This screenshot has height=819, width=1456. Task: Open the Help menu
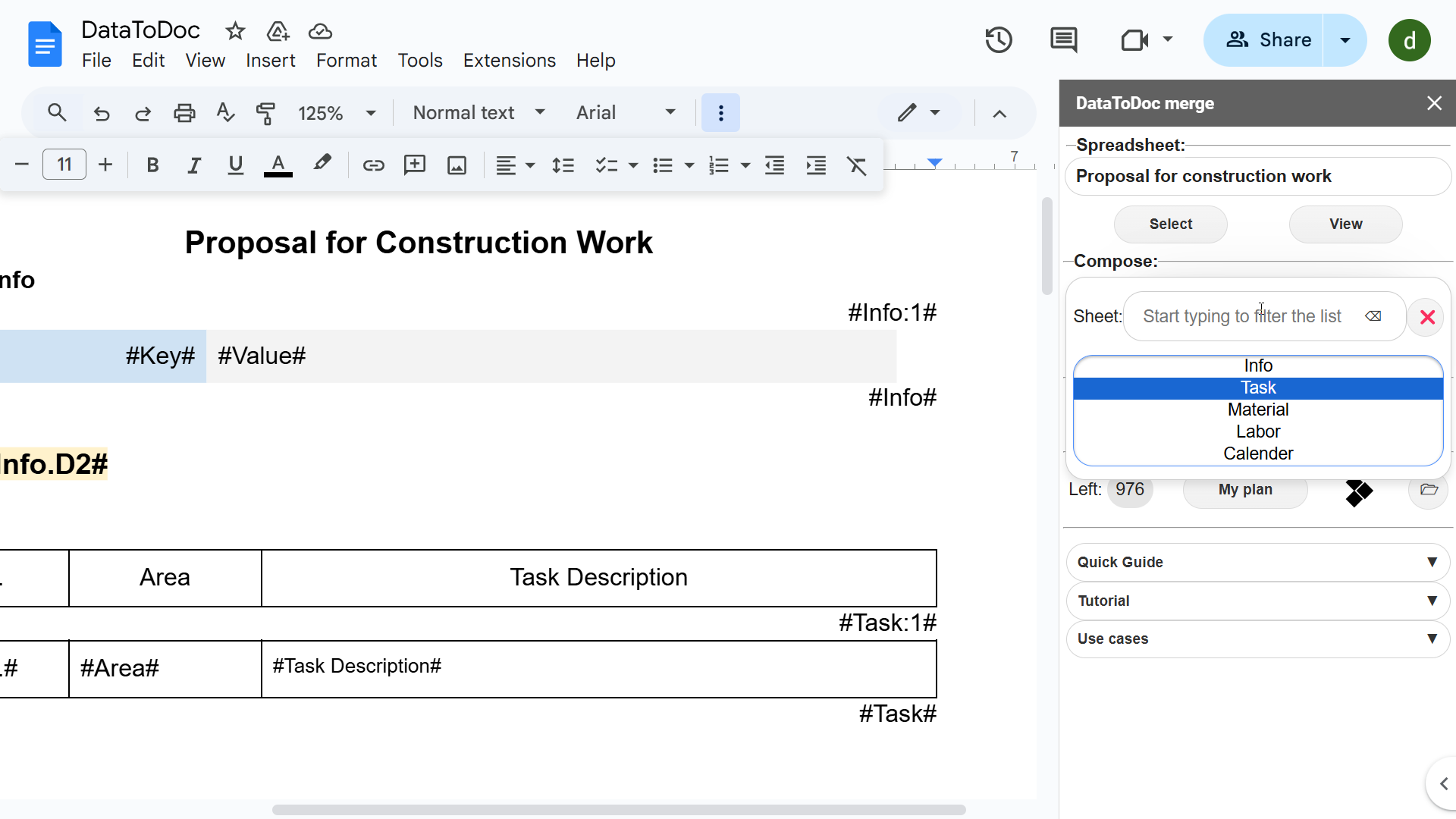click(595, 61)
